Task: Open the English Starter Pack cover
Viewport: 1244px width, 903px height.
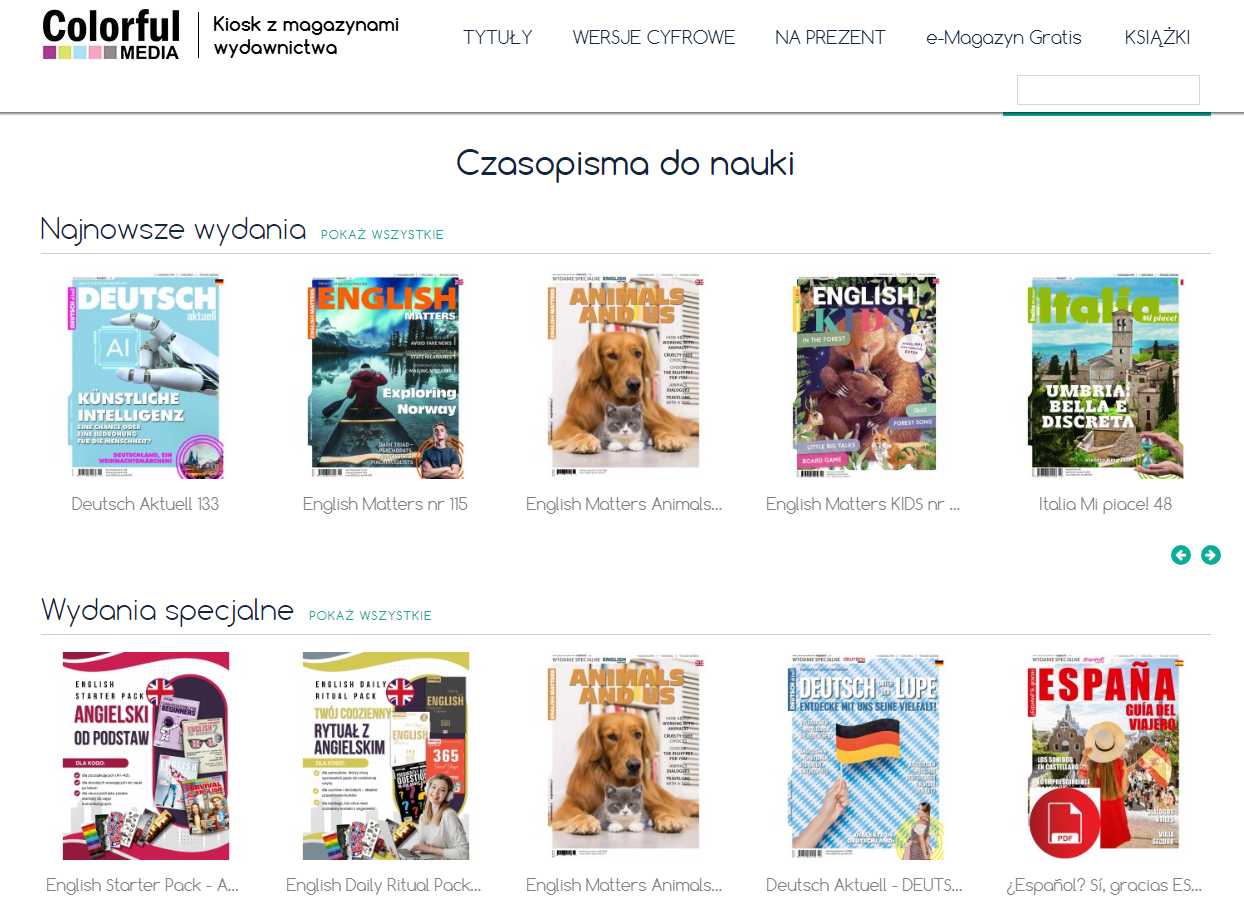Action: click(x=145, y=756)
